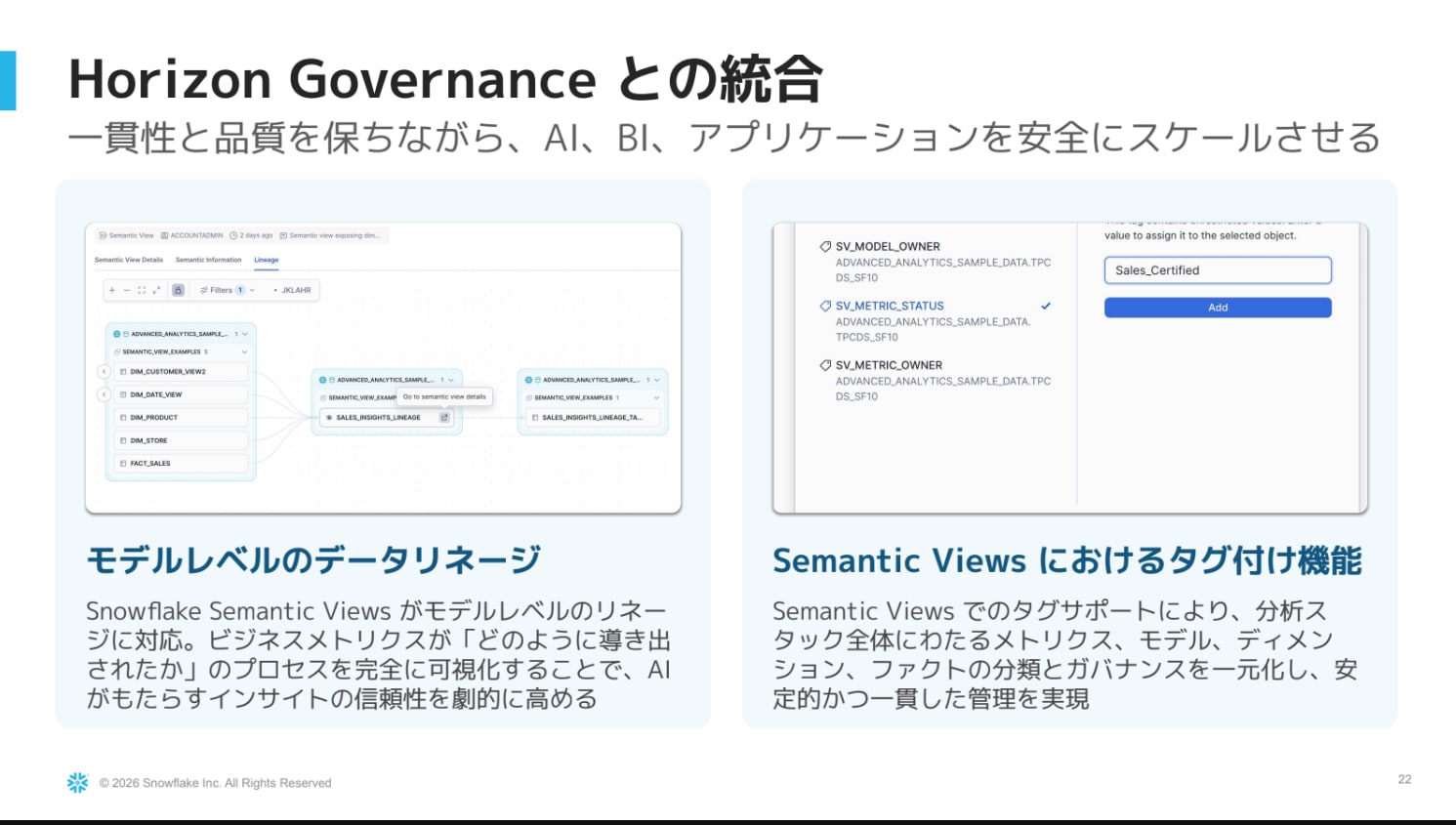Click the tag icon beside SV_METRIC_STATUS
Screen dimensions: 1456x825
(825, 306)
